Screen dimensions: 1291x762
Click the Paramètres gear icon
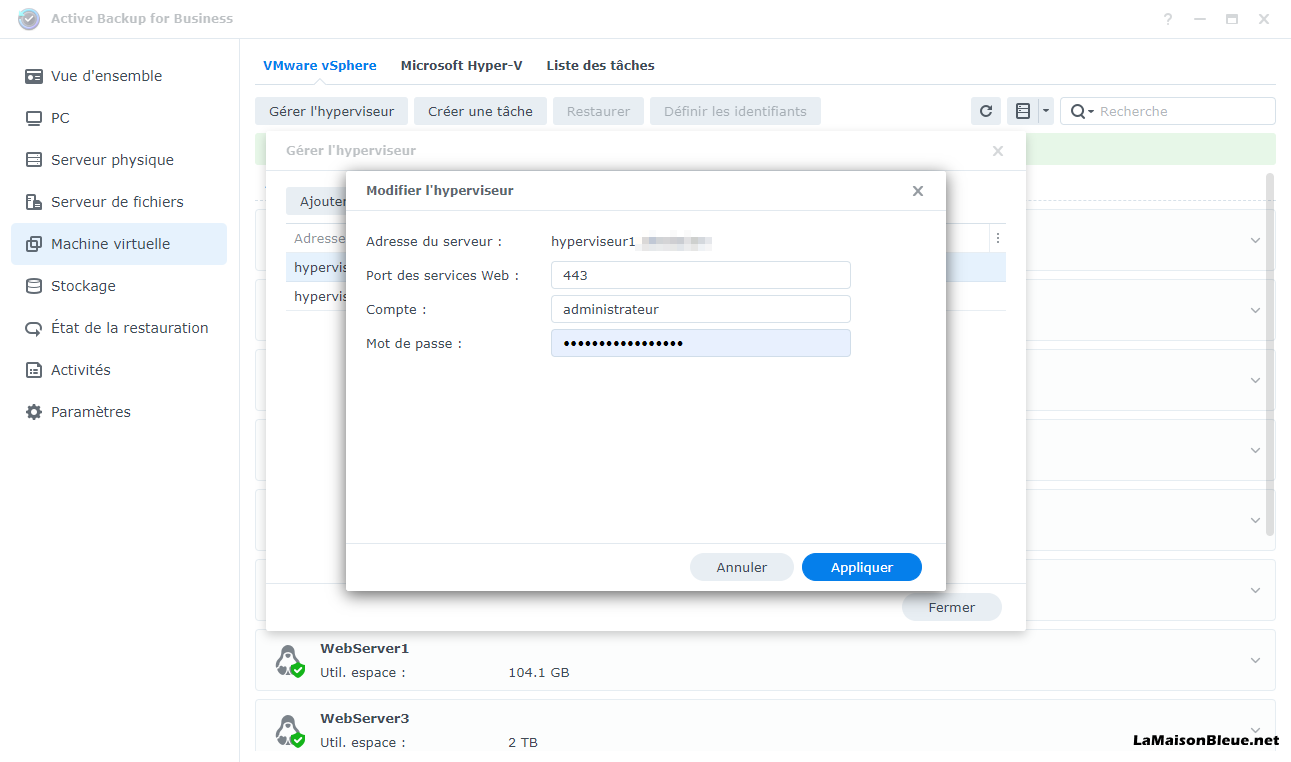point(34,412)
